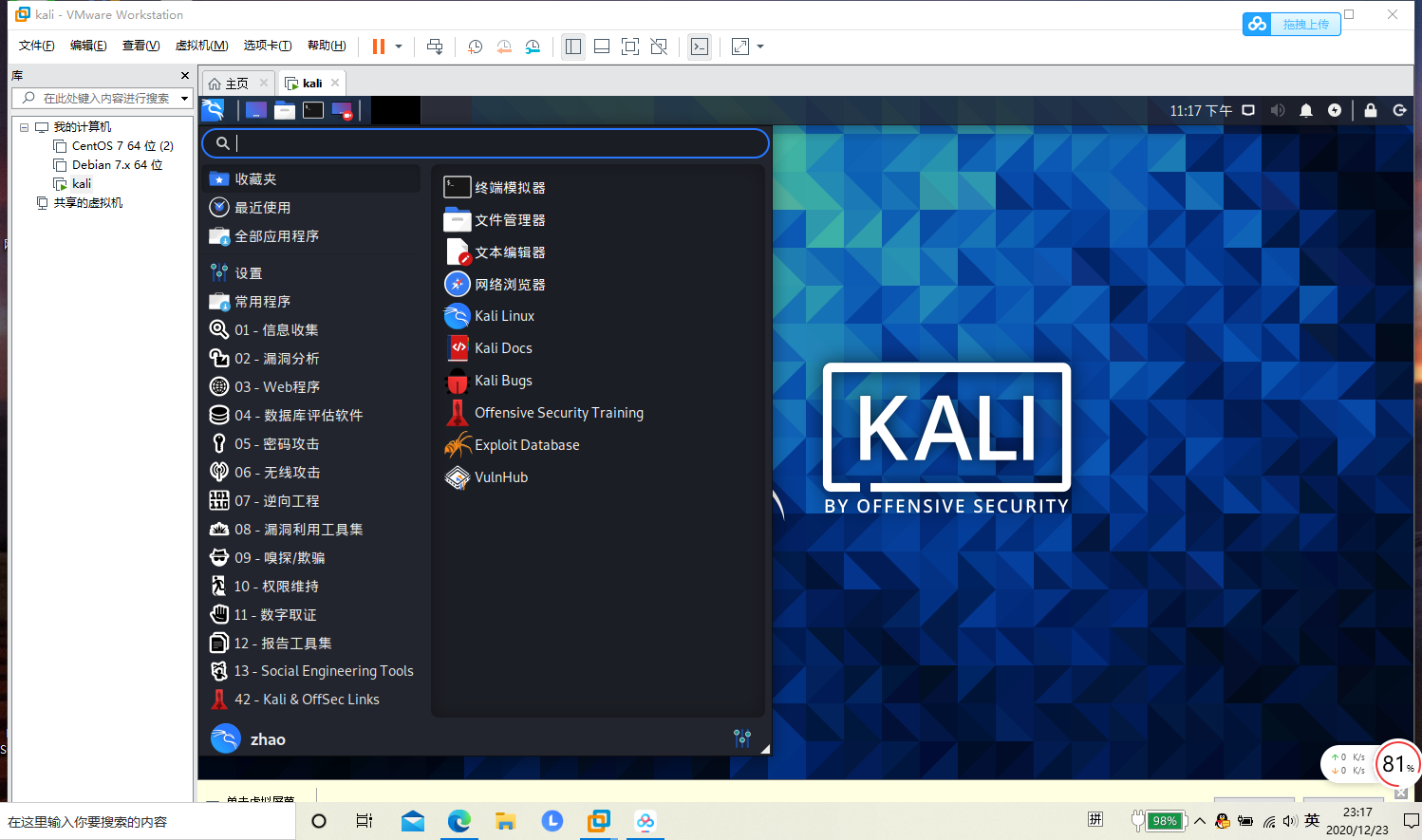The width and height of the screenshot is (1422, 840).
Task: Open the library search dropdown arrow
Action: point(184,99)
